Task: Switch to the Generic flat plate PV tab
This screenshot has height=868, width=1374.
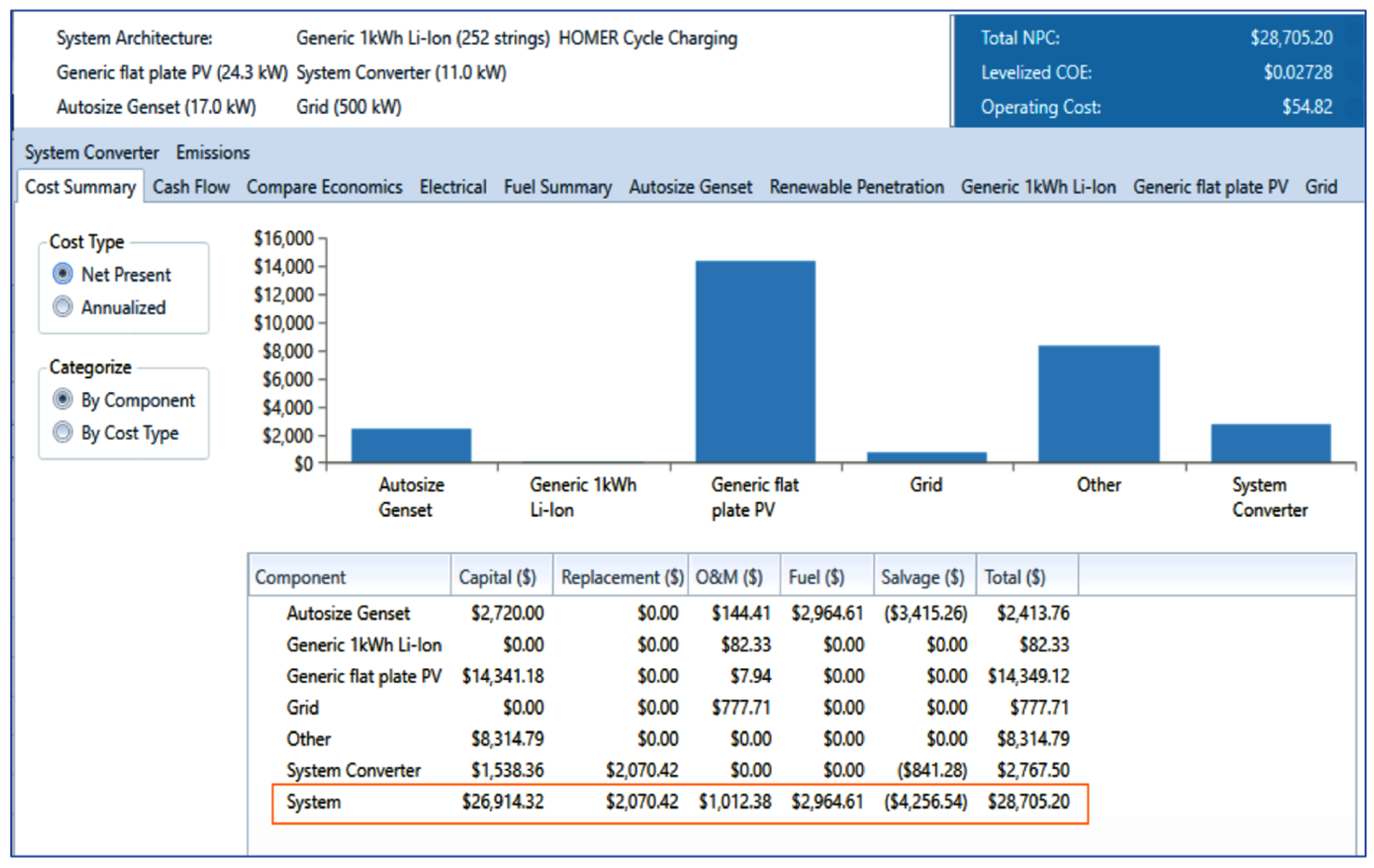Action: (1210, 187)
